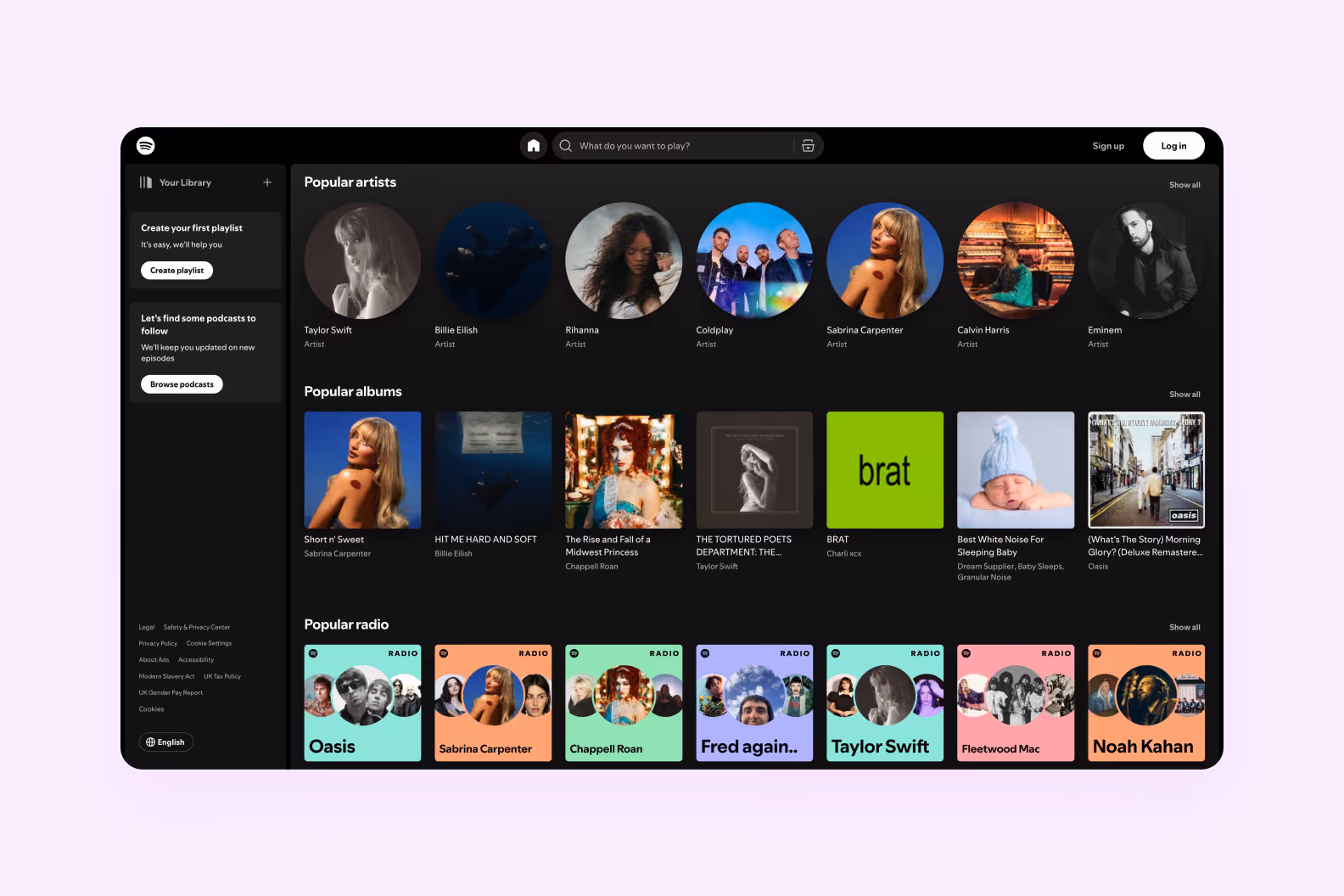Open Modern Slavery Act link
1344x896 pixels.
tap(166, 677)
